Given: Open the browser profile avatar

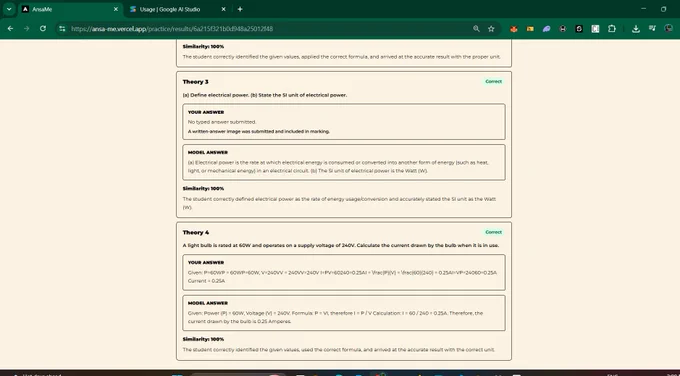Looking at the screenshot, I should tap(668, 29).
